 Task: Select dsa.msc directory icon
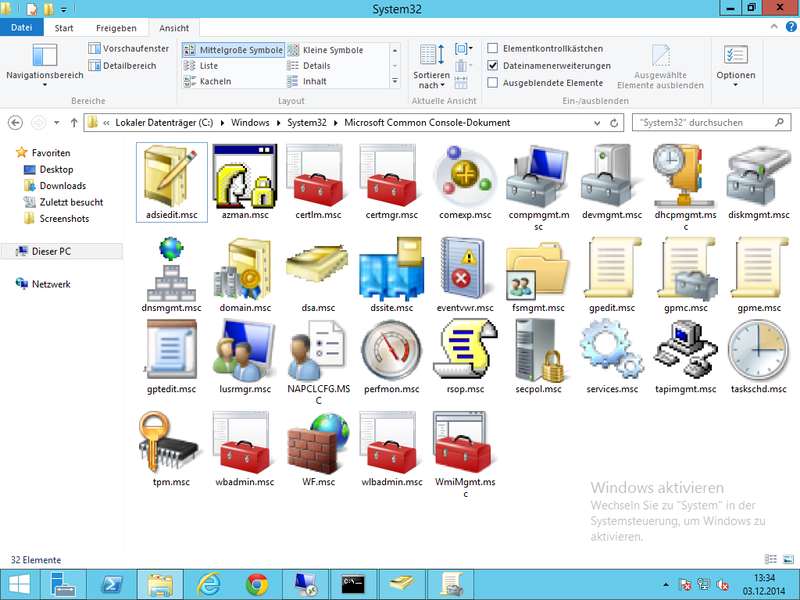click(318, 265)
